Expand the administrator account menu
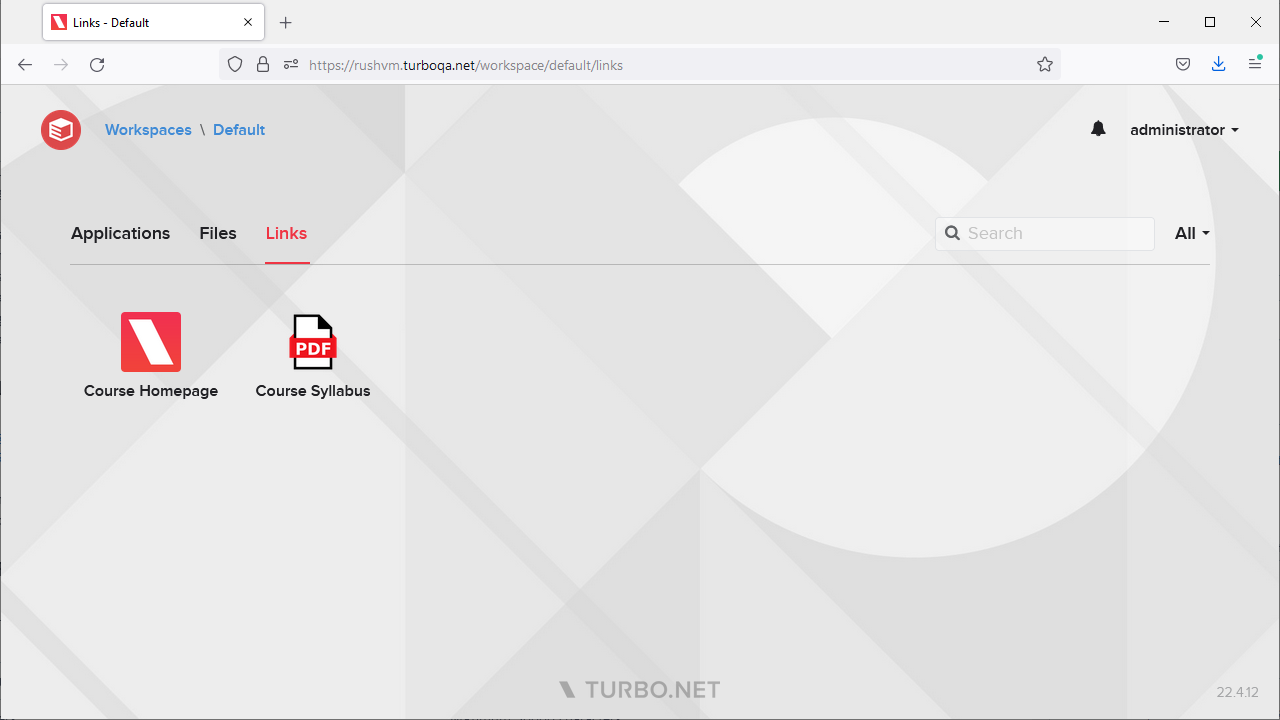 pos(1185,130)
